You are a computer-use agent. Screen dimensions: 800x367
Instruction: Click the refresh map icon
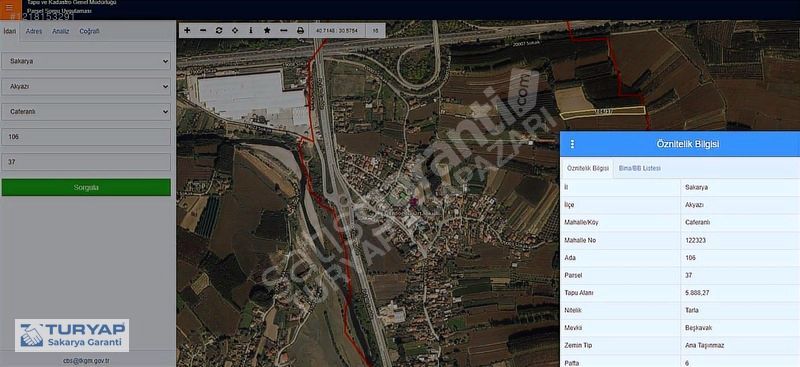[219, 31]
